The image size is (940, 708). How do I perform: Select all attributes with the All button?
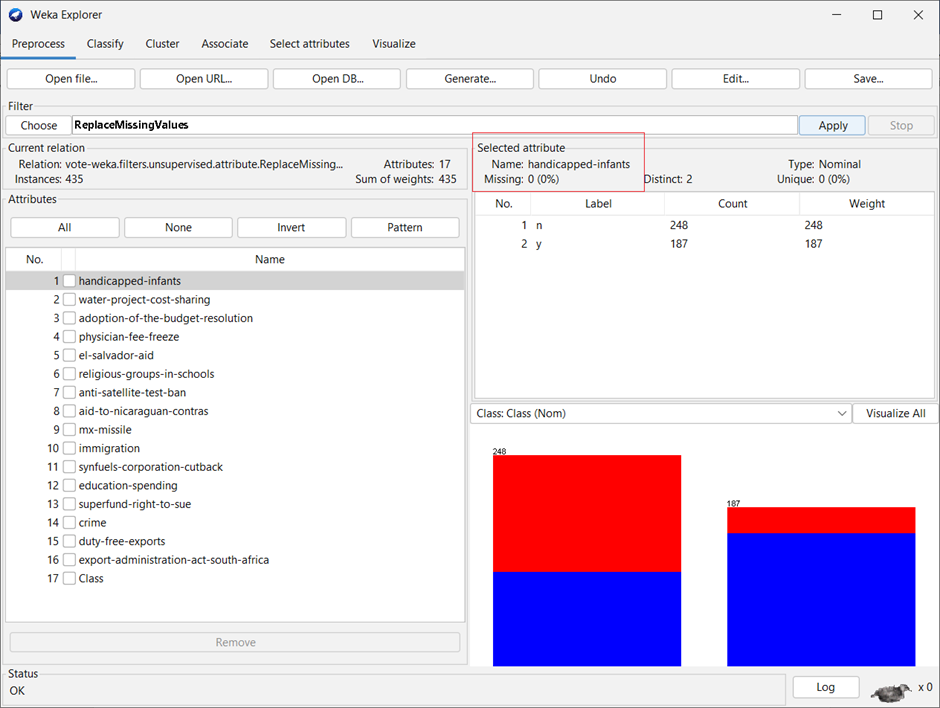pos(64,227)
